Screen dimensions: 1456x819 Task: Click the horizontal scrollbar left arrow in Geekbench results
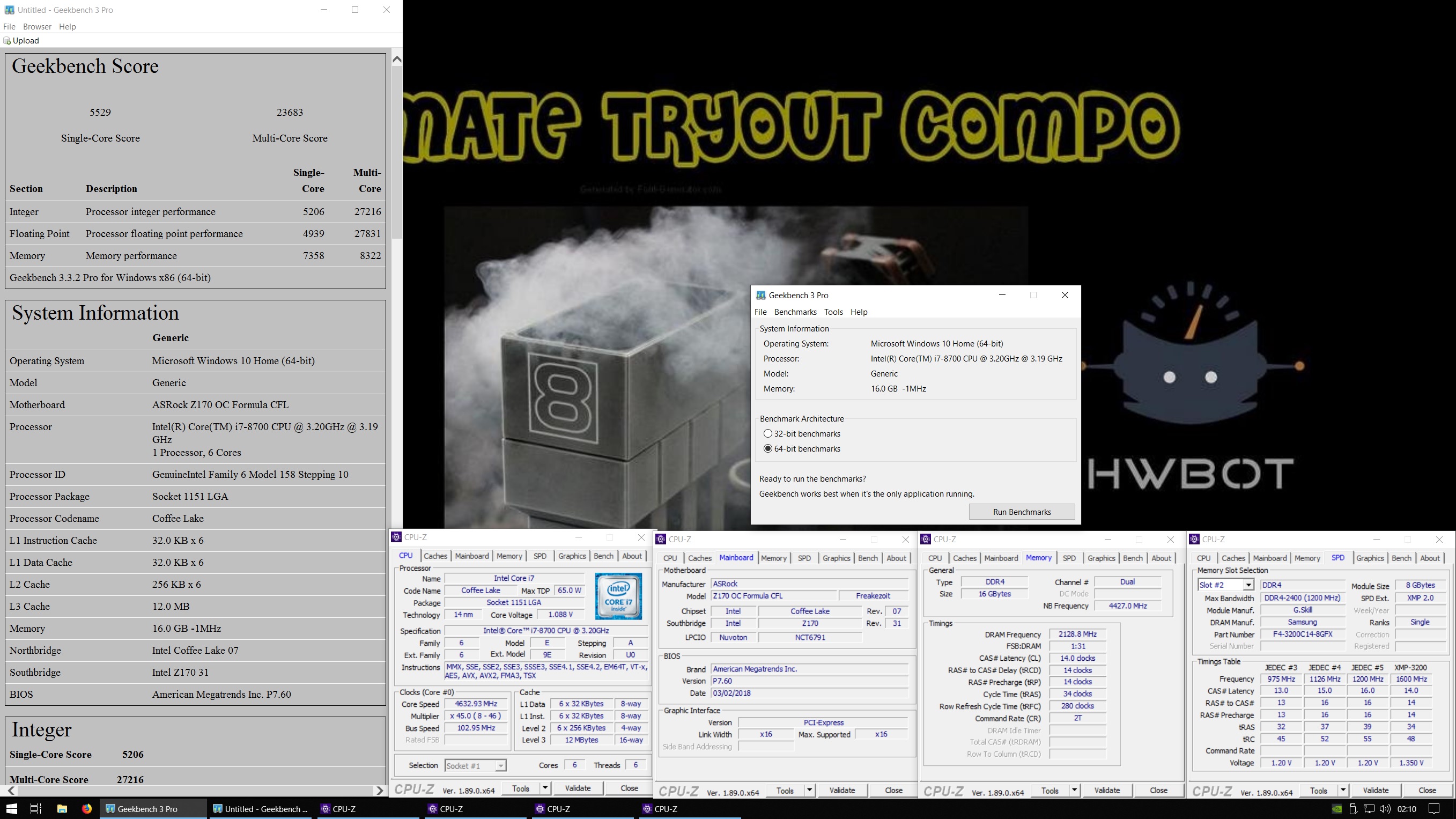coord(11,790)
